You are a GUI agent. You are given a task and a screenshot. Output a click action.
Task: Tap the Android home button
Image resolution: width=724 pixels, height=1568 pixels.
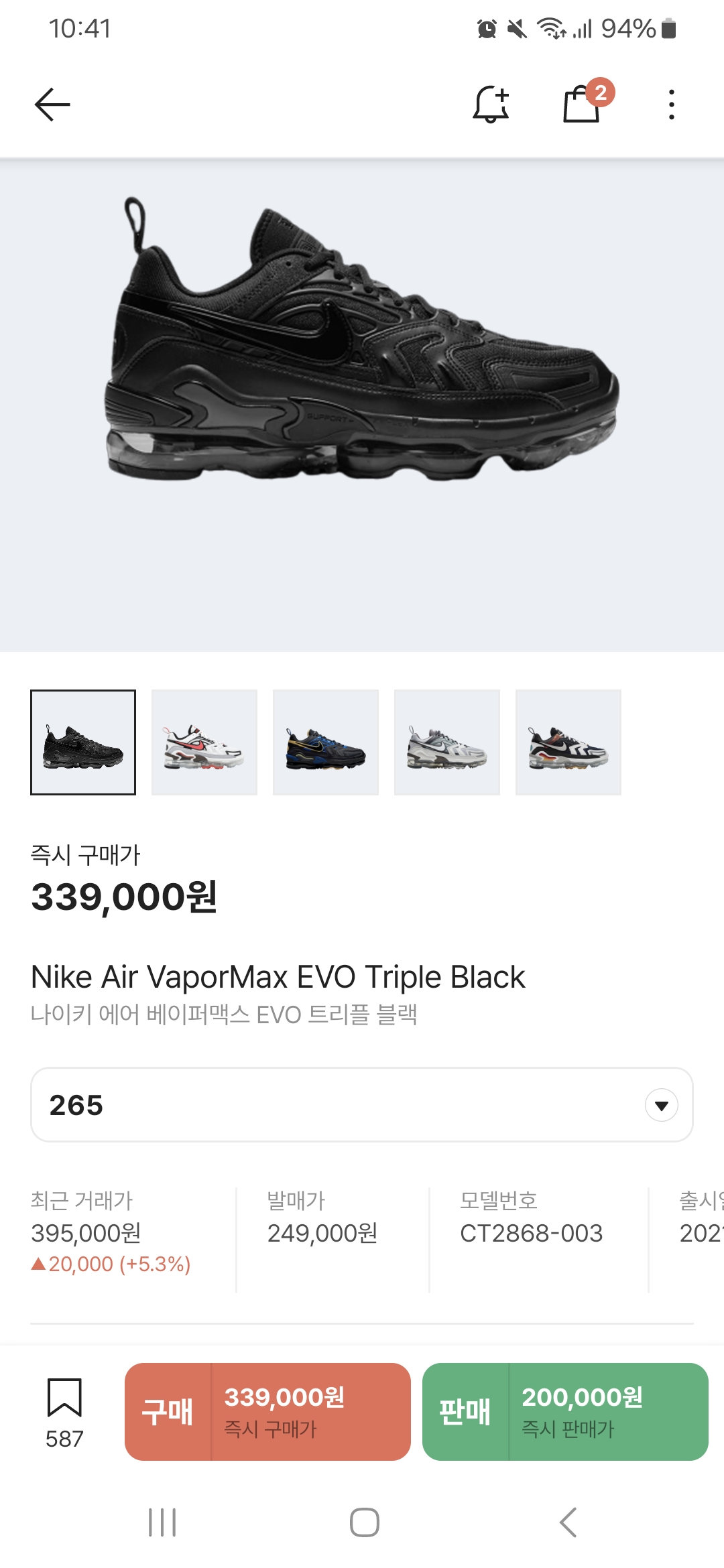click(364, 1522)
